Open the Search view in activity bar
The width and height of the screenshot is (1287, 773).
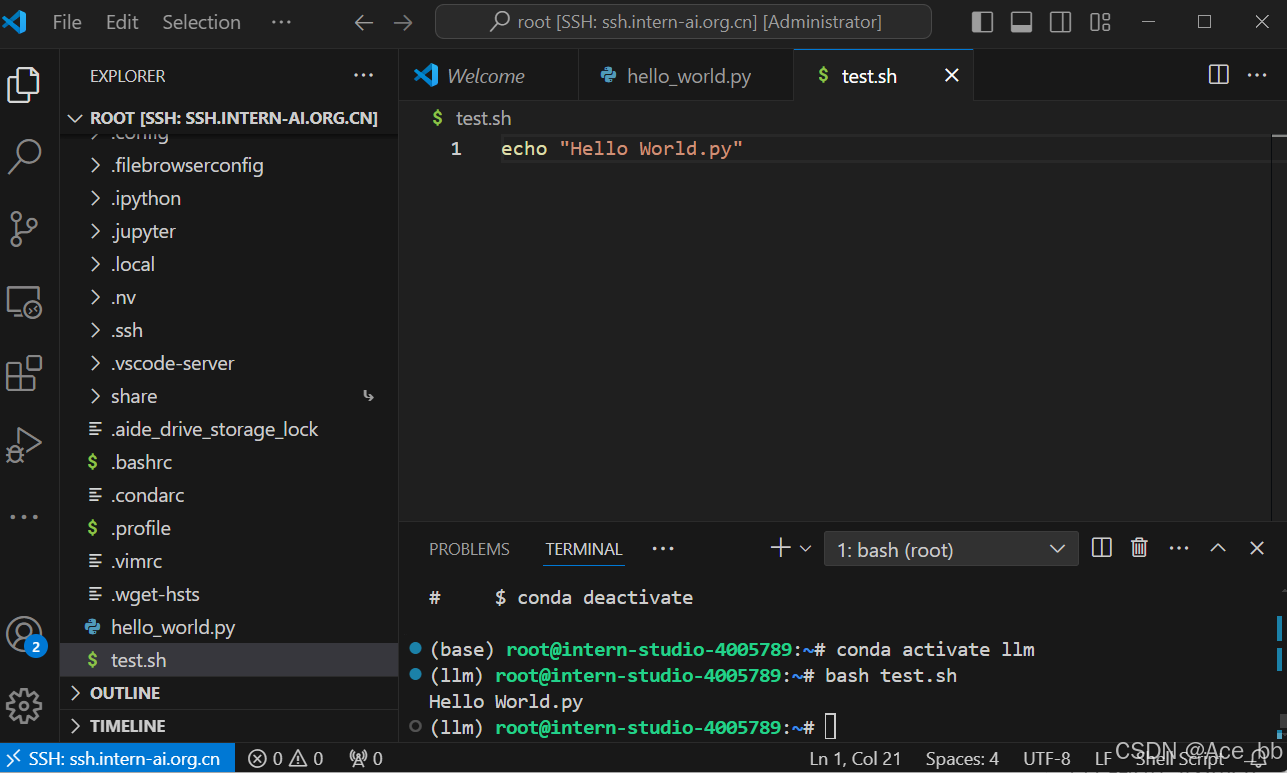[24, 157]
